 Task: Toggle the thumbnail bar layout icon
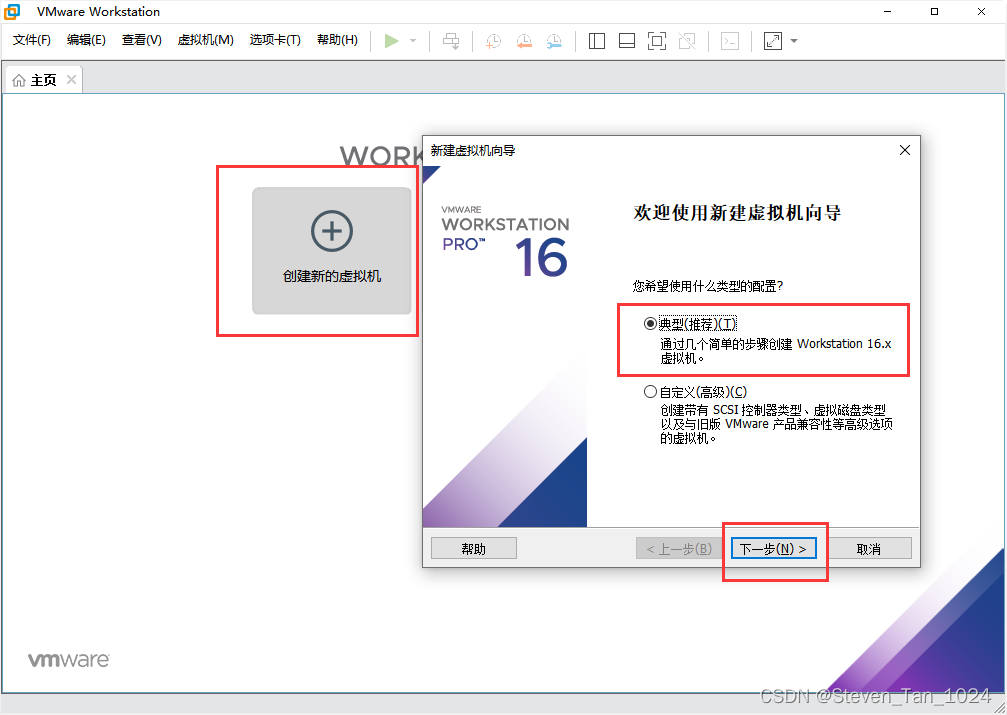tap(627, 41)
